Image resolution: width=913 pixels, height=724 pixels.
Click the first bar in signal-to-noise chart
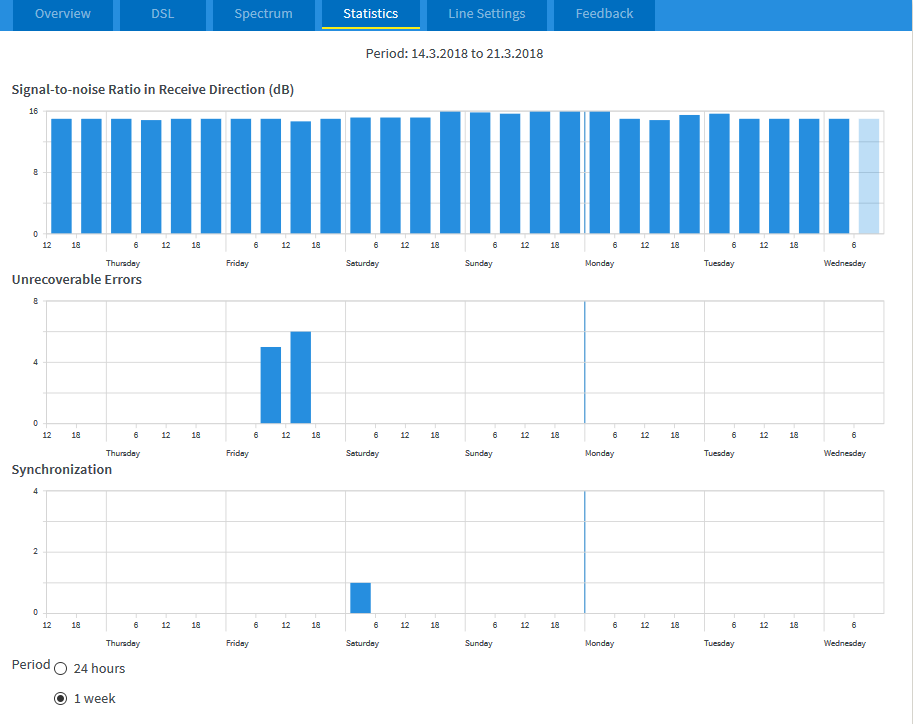click(61, 176)
